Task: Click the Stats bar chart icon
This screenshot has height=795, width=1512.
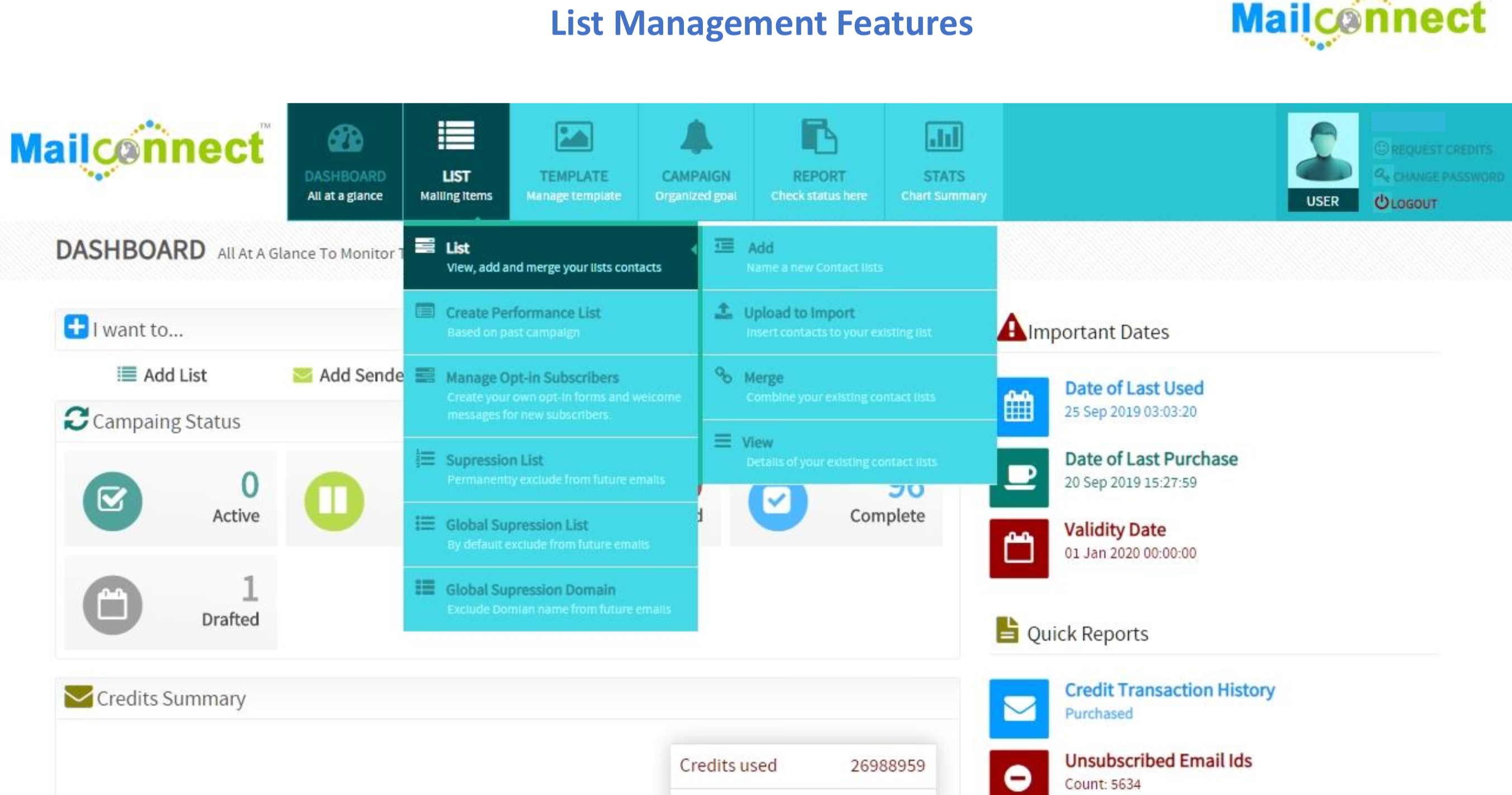Action: coord(943,137)
